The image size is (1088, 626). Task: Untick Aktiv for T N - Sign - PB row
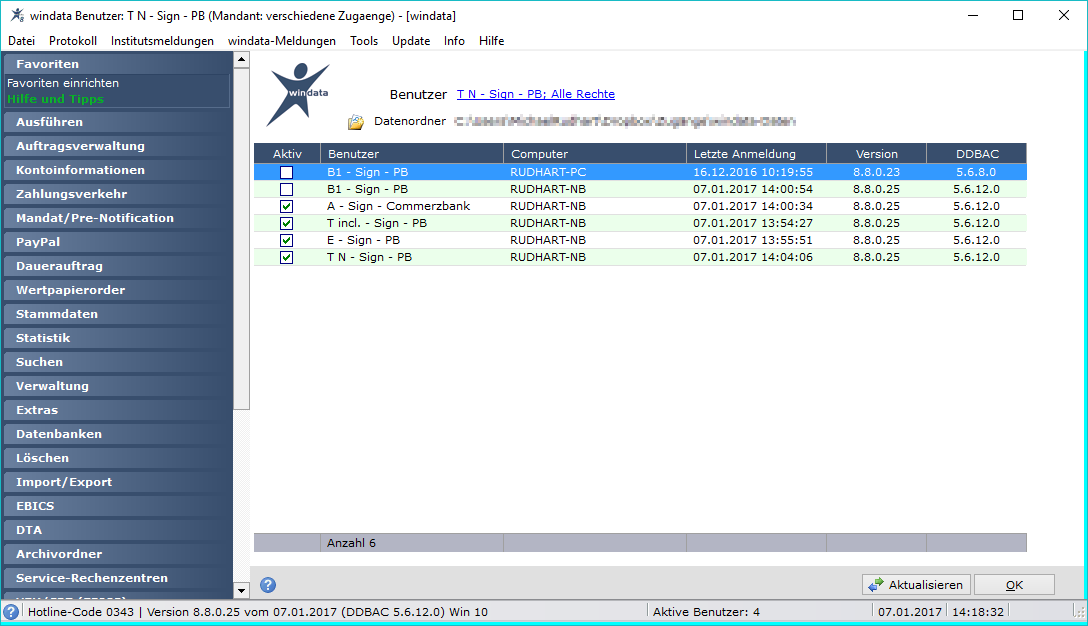pyautogui.click(x=287, y=257)
